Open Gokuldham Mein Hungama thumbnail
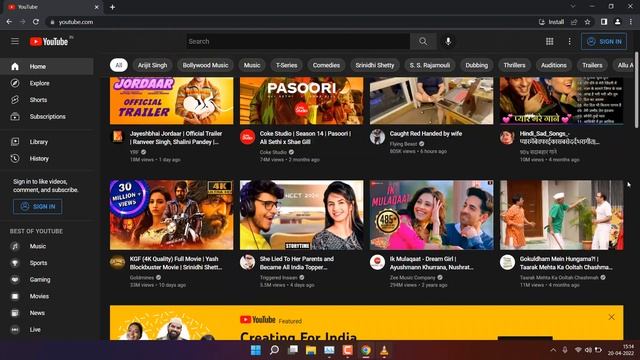Image resolution: width=640 pixels, height=360 pixels. pyautogui.click(x=562, y=215)
